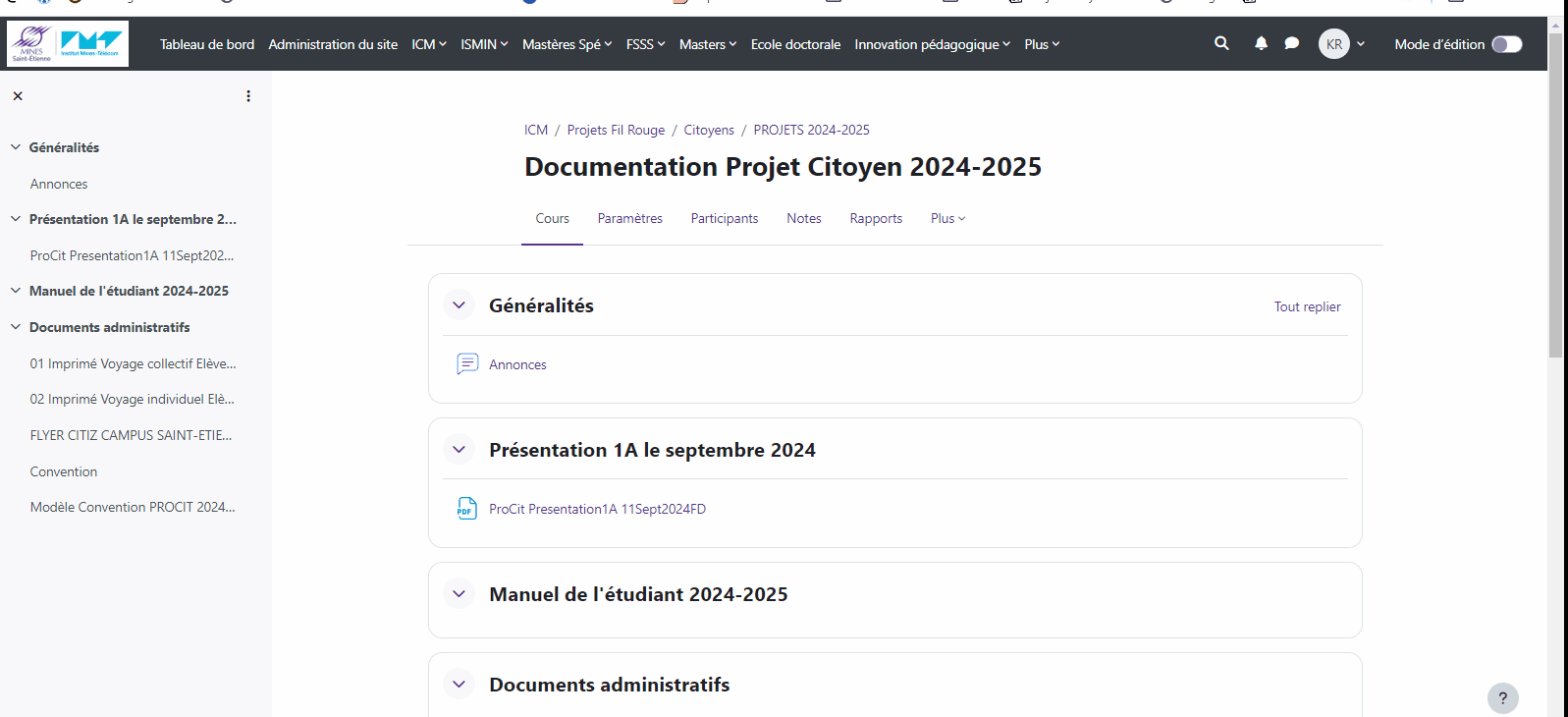The width and height of the screenshot is (1568, 717).
Task: Open the KR user menu
Action: (1341, 44)
